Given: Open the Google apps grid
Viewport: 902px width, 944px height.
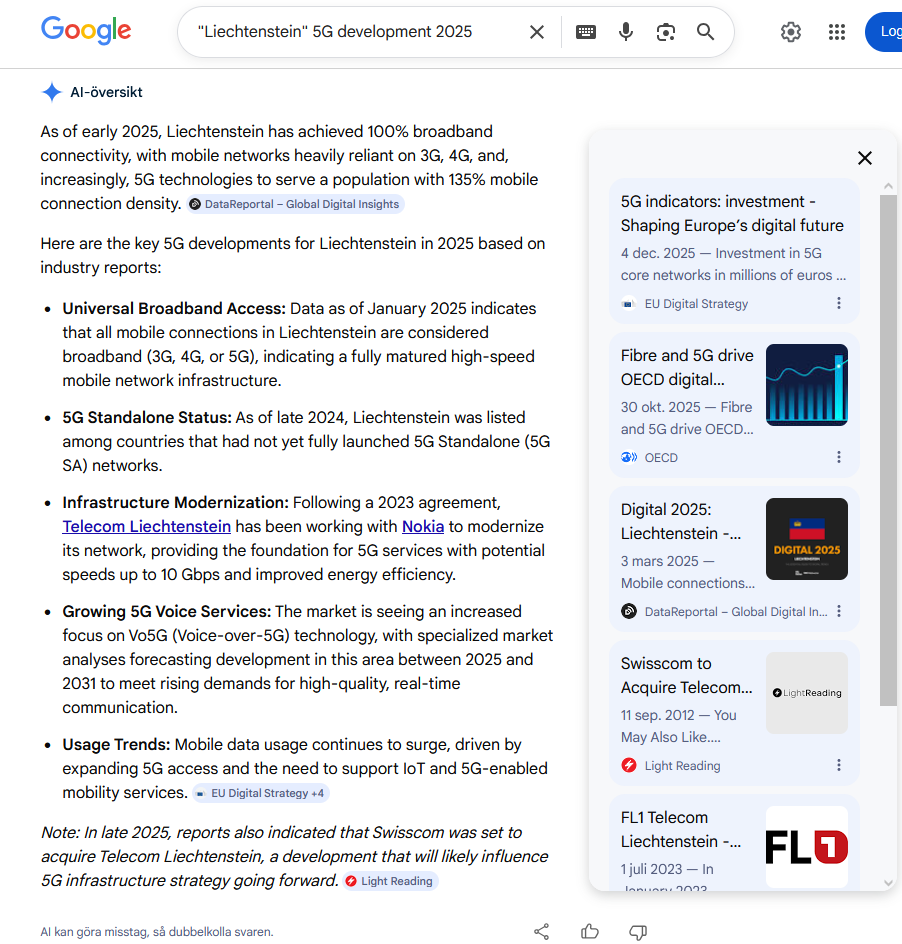Looking at the screenshot, I should click(836, 32).
